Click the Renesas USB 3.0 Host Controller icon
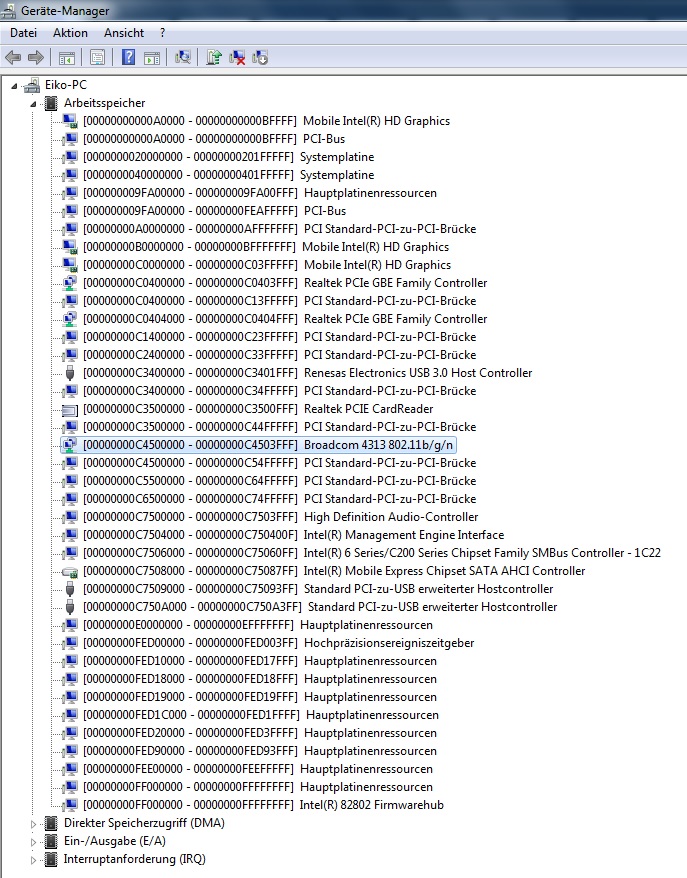 coord(70,373)
